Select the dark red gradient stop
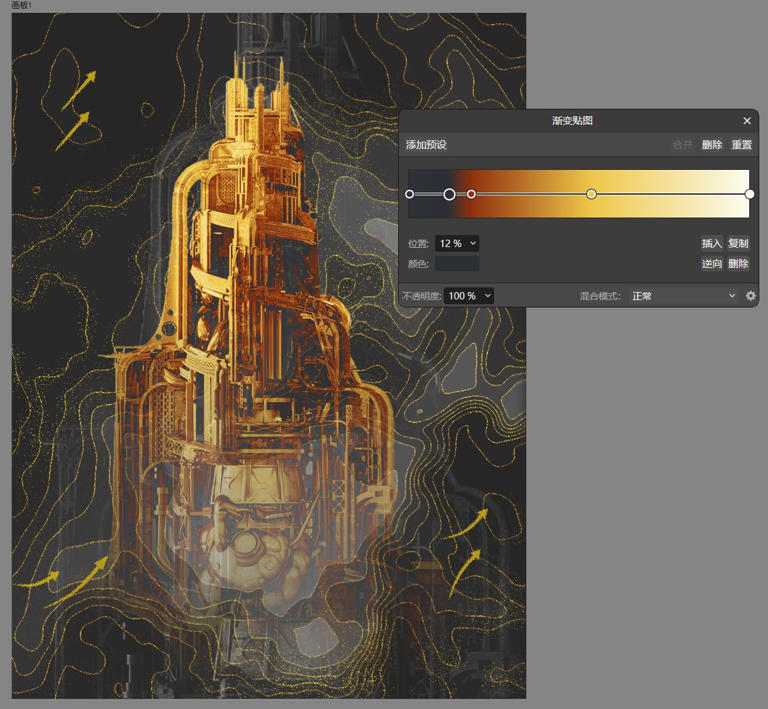The height and width of the screenshot is (709, 768). (x=471, y=194)
